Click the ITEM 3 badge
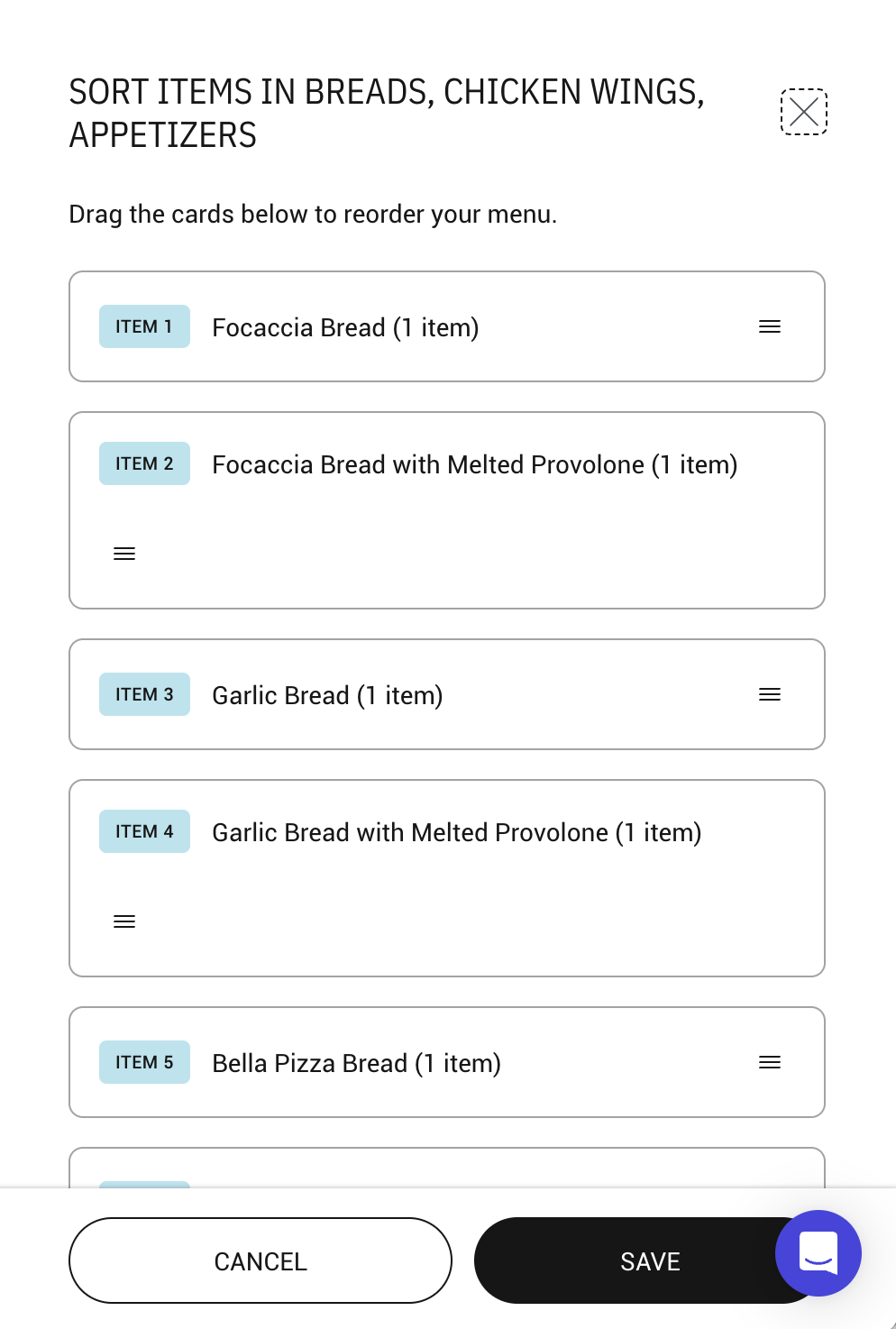This screenshot has height=1329, width=896. [144, 694]
